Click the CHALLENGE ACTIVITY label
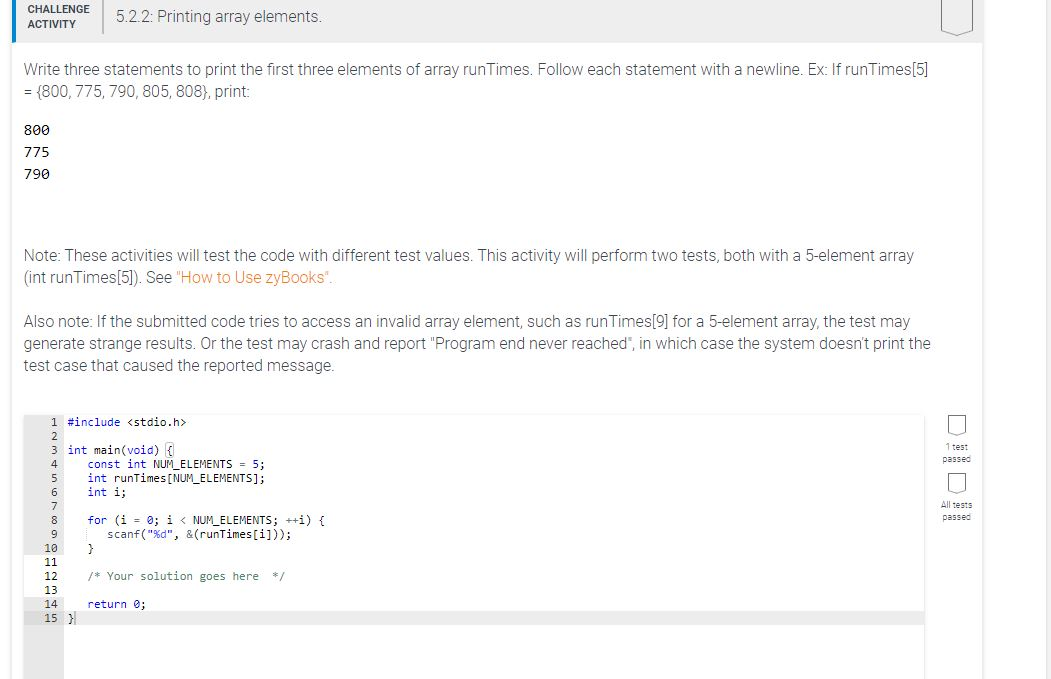This screenshot has width=1051, height=679. coord(57,14)
